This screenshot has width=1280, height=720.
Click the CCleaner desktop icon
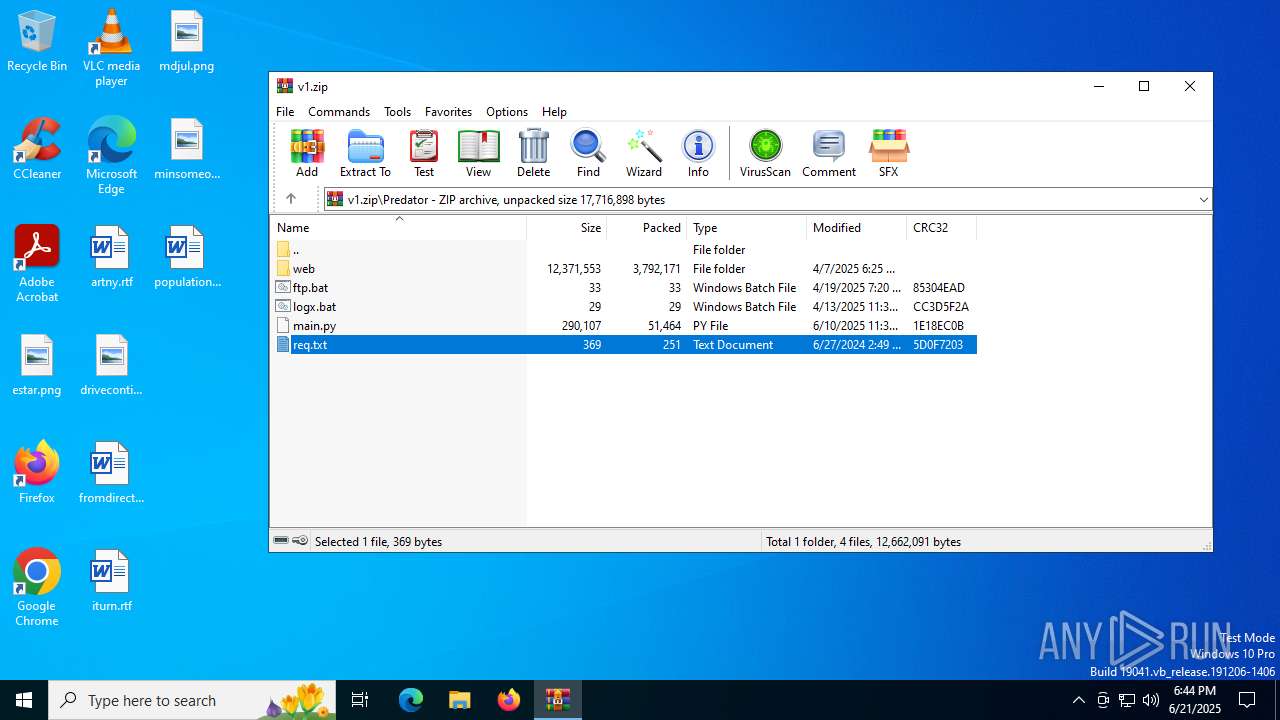click(x=37, y=150)
